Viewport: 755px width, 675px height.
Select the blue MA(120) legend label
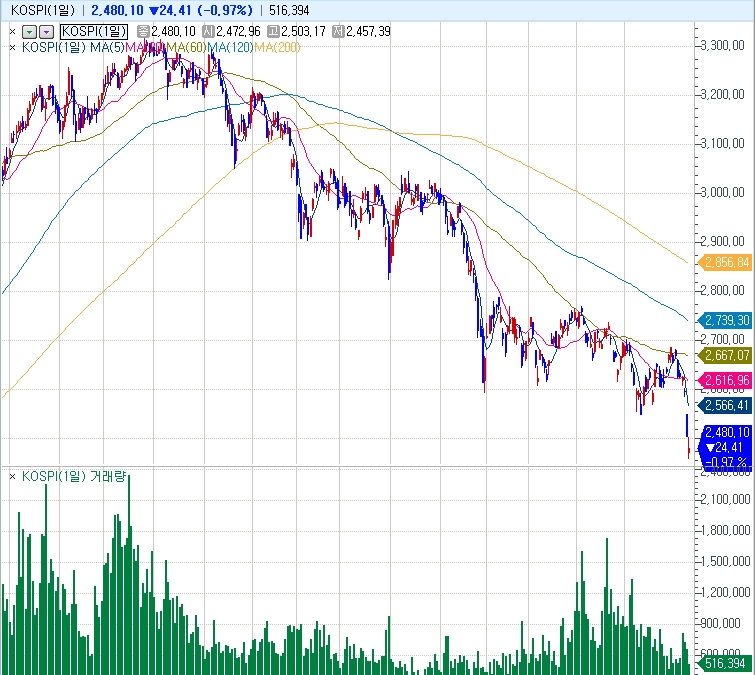230,47
